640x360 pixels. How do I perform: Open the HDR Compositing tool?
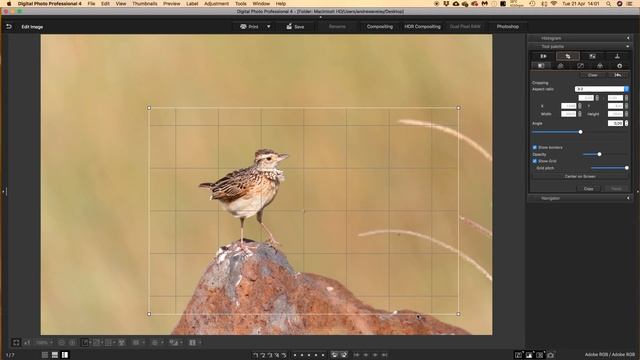pyautogui.click(x=422, y=27)
